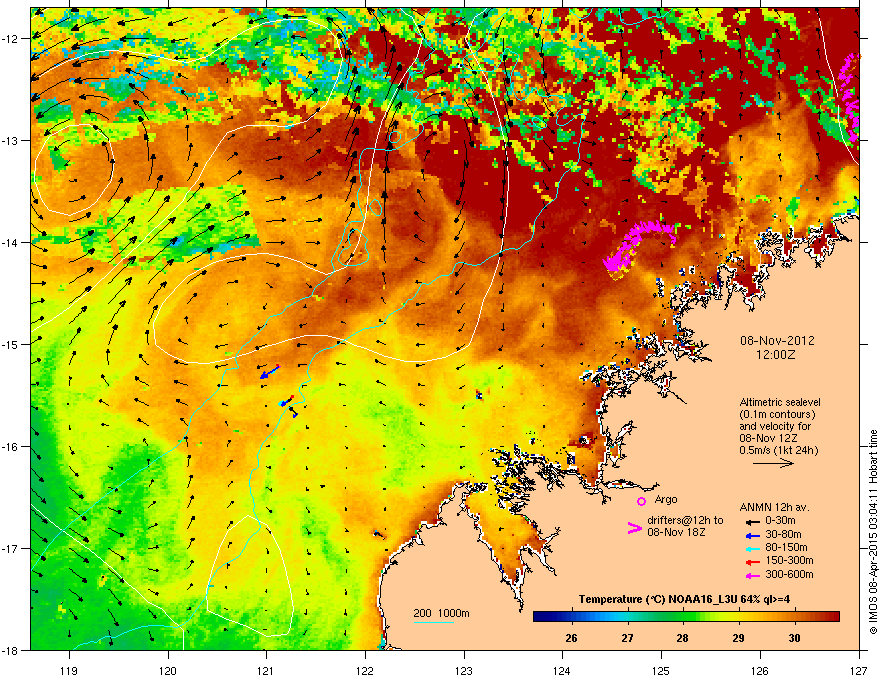880x680 pixels.
Task: Click the Temperature NOAA16_L3U title text
Action: pyautogui.click(x=684, y=599)
